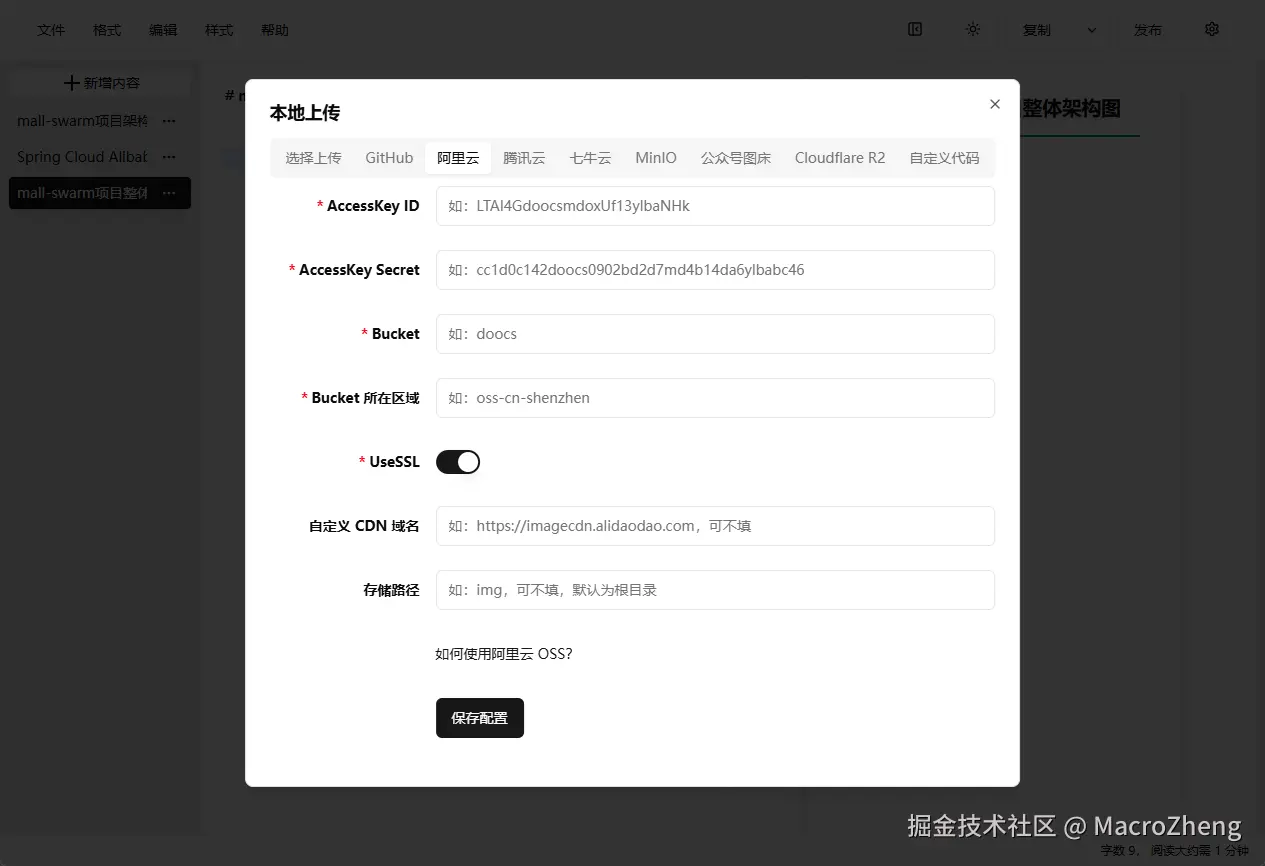Image resolution: width=1265 pixels, height=866 pixels.
Task: Switch theme with the sun icon
Action: click(972, 29)
